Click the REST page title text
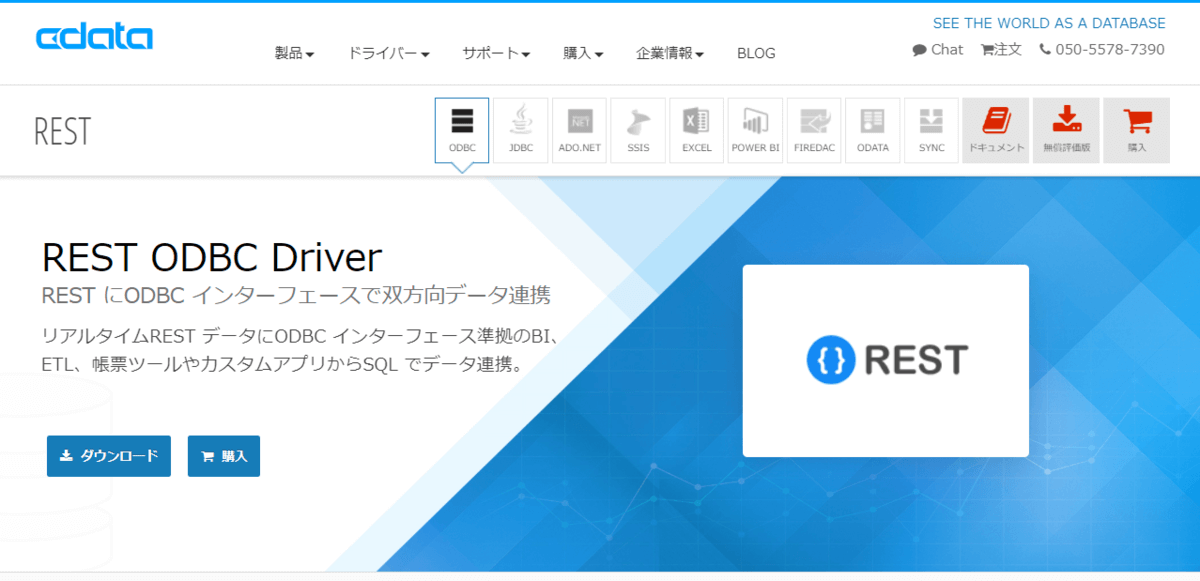This screenshot has height=581, width=1200. (62, 131)
